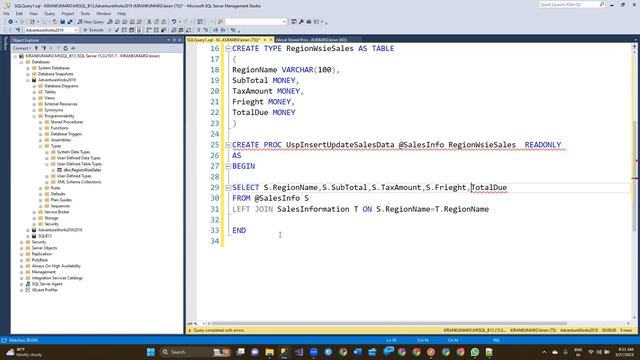
Task: Collapse the CREATE PROC code block on line 25
Action: pyautogui.click(x=228, y=145)
